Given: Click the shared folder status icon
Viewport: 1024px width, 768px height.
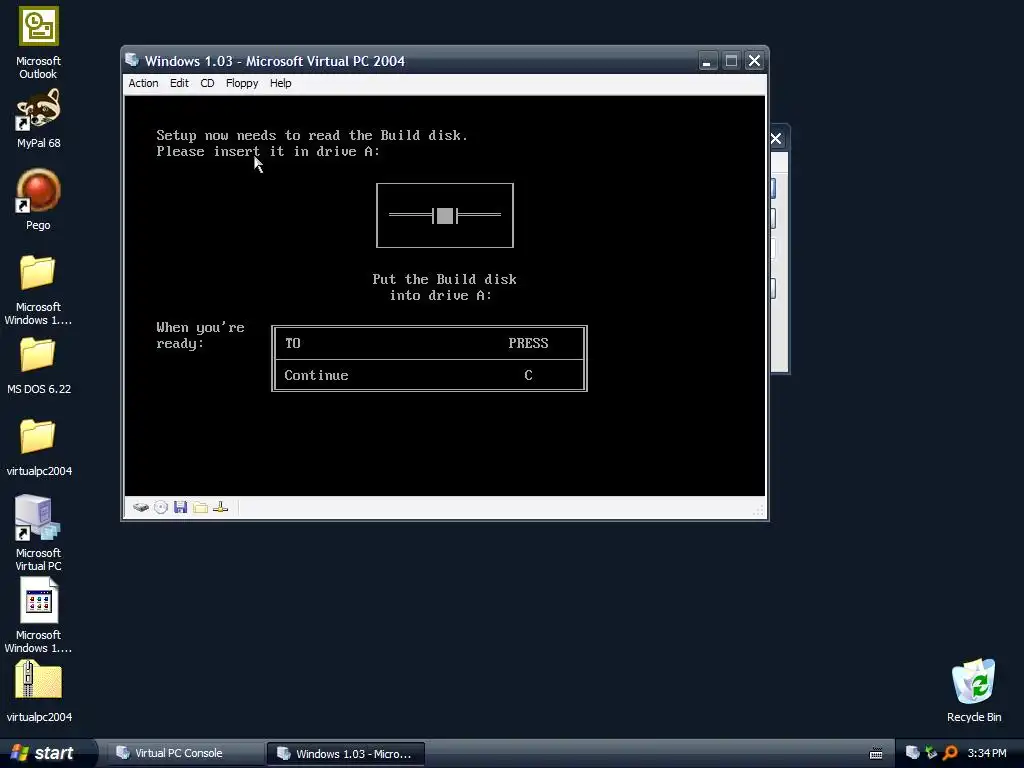Looking at the screenshot, I should coord(200,507).
